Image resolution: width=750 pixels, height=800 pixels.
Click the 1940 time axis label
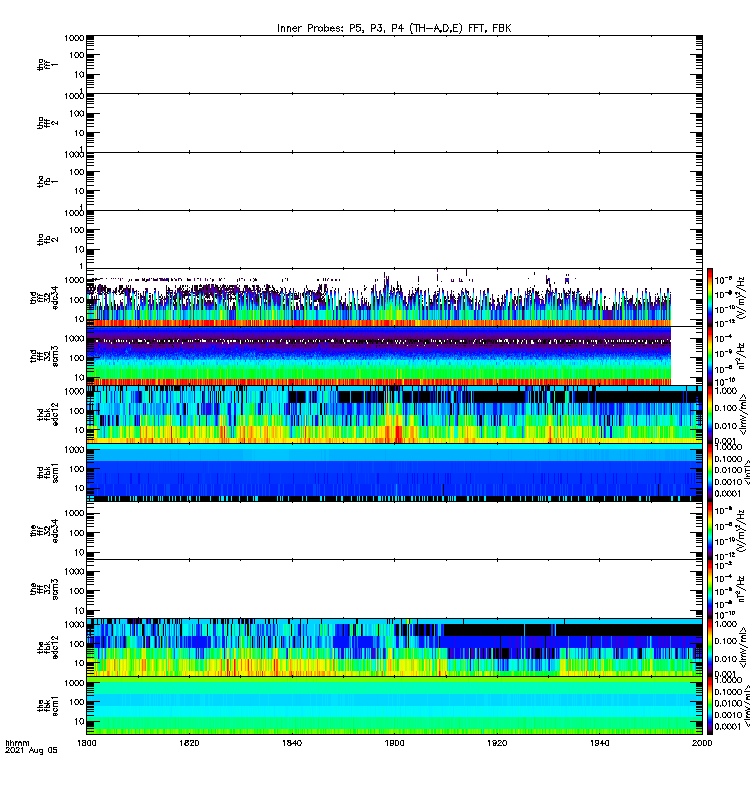pyautogui.click(x=599, y=743)
